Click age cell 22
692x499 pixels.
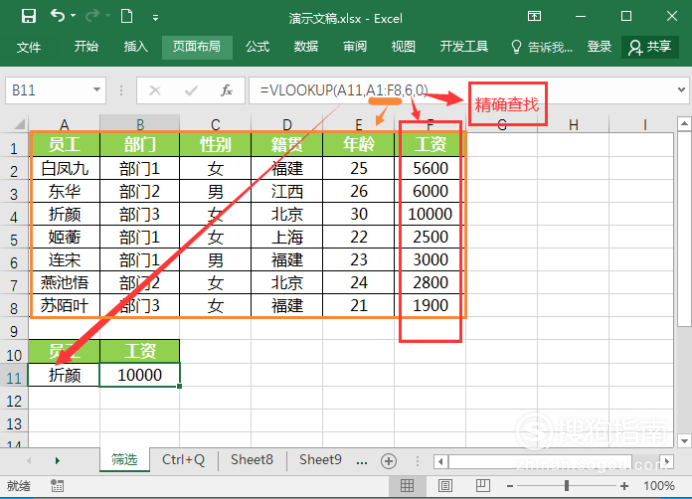359,237
